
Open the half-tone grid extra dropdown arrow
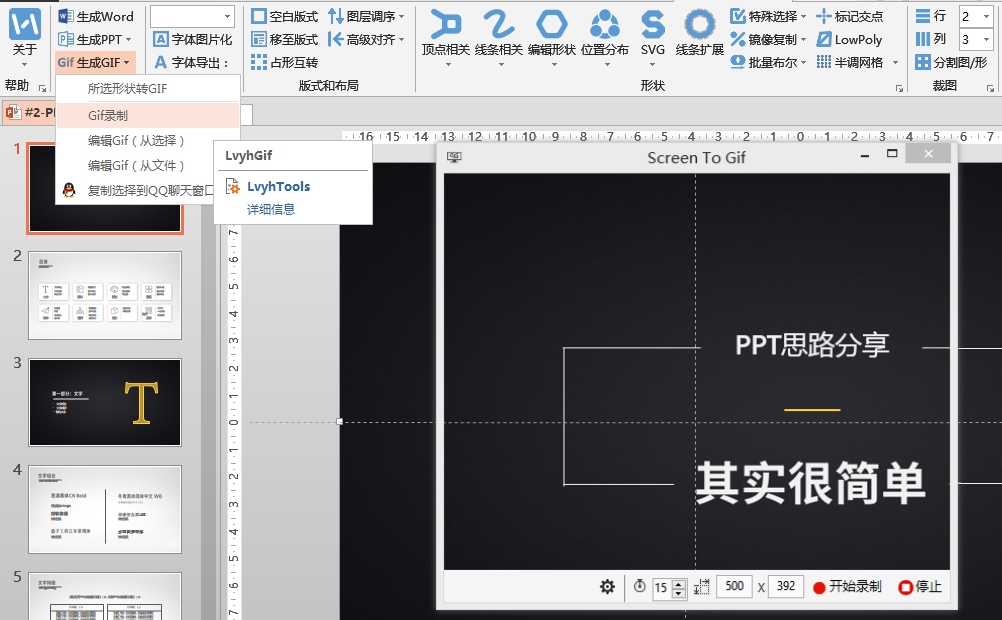point(896,63)
